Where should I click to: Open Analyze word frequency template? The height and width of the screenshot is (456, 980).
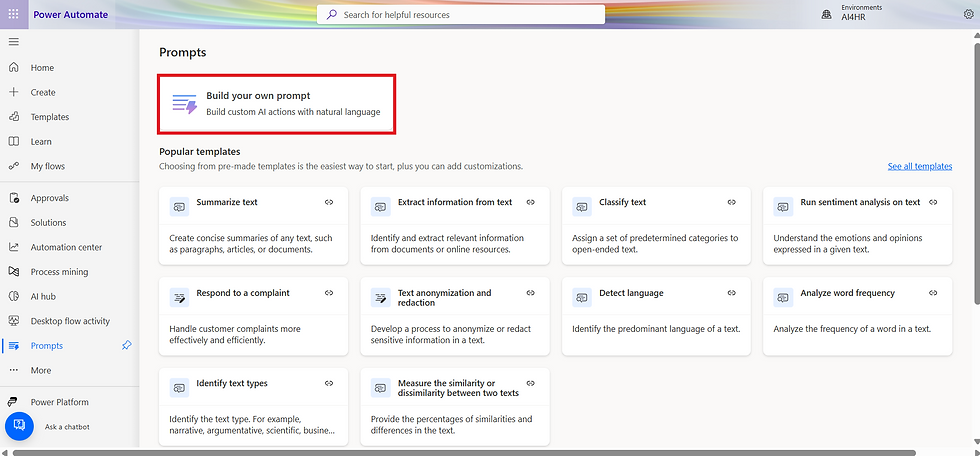point(858,316)
